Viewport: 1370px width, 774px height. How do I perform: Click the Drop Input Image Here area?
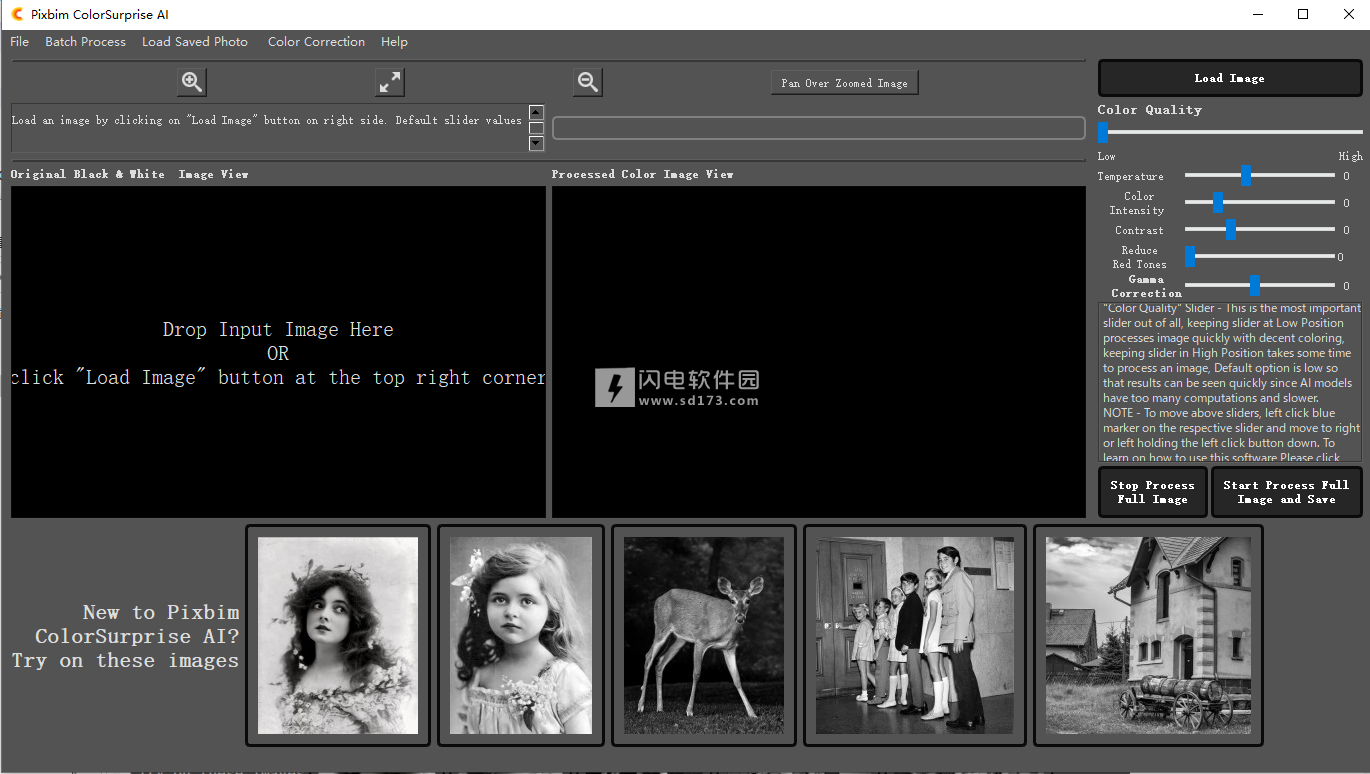click(x=278, y=352)
